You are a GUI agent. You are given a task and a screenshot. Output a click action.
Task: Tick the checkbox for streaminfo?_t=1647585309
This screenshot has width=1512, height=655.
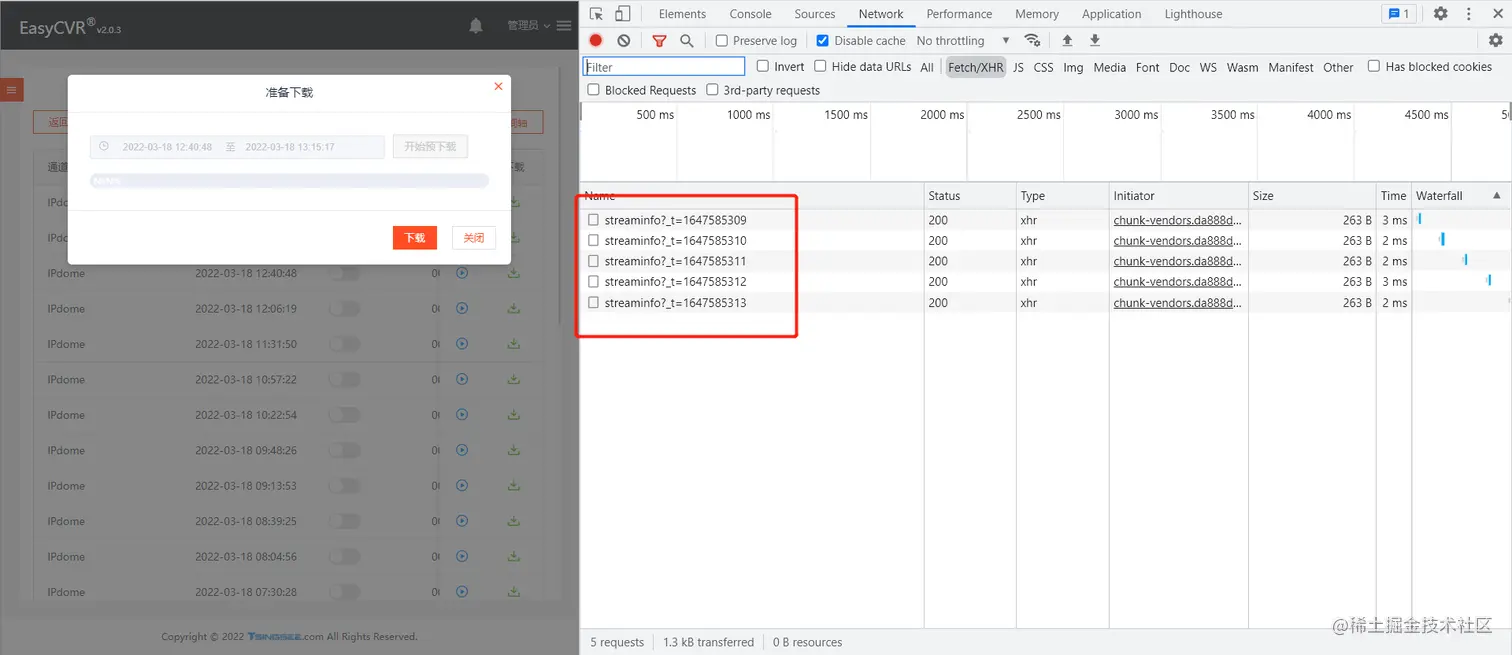click(594, 220)
